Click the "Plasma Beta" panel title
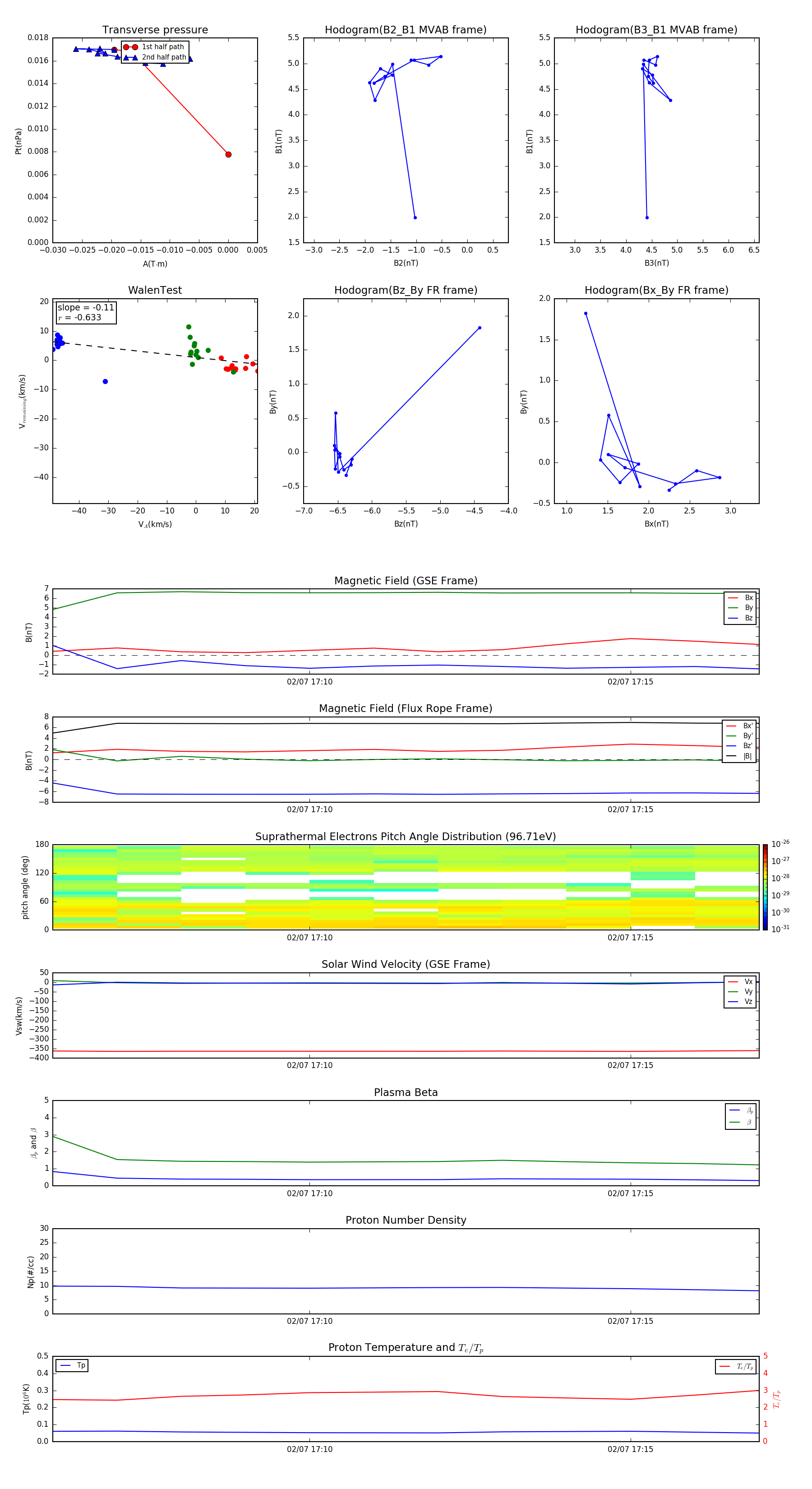 [x=406, y=1093]
